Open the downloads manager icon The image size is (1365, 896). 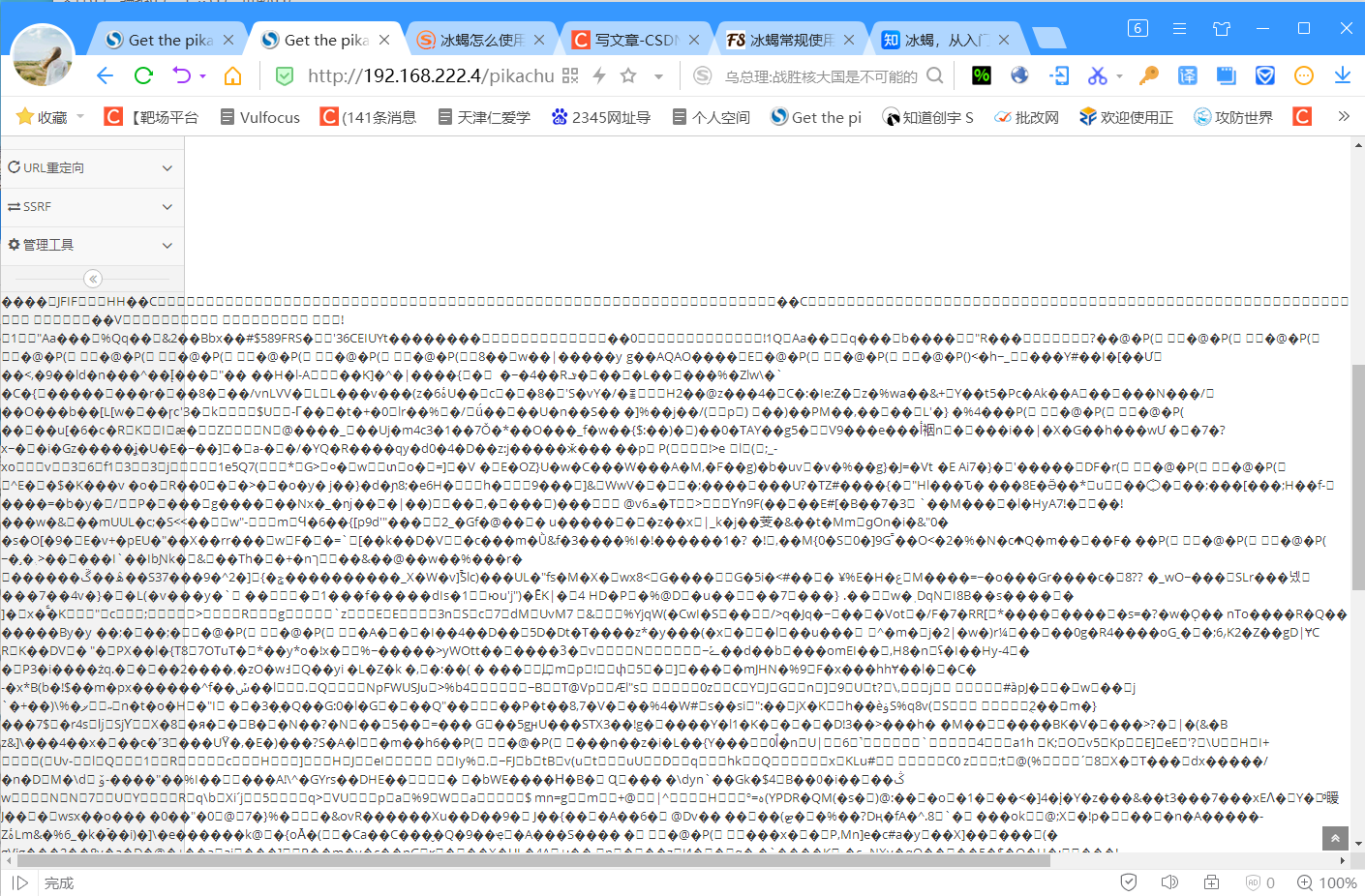click(1343, 75)
